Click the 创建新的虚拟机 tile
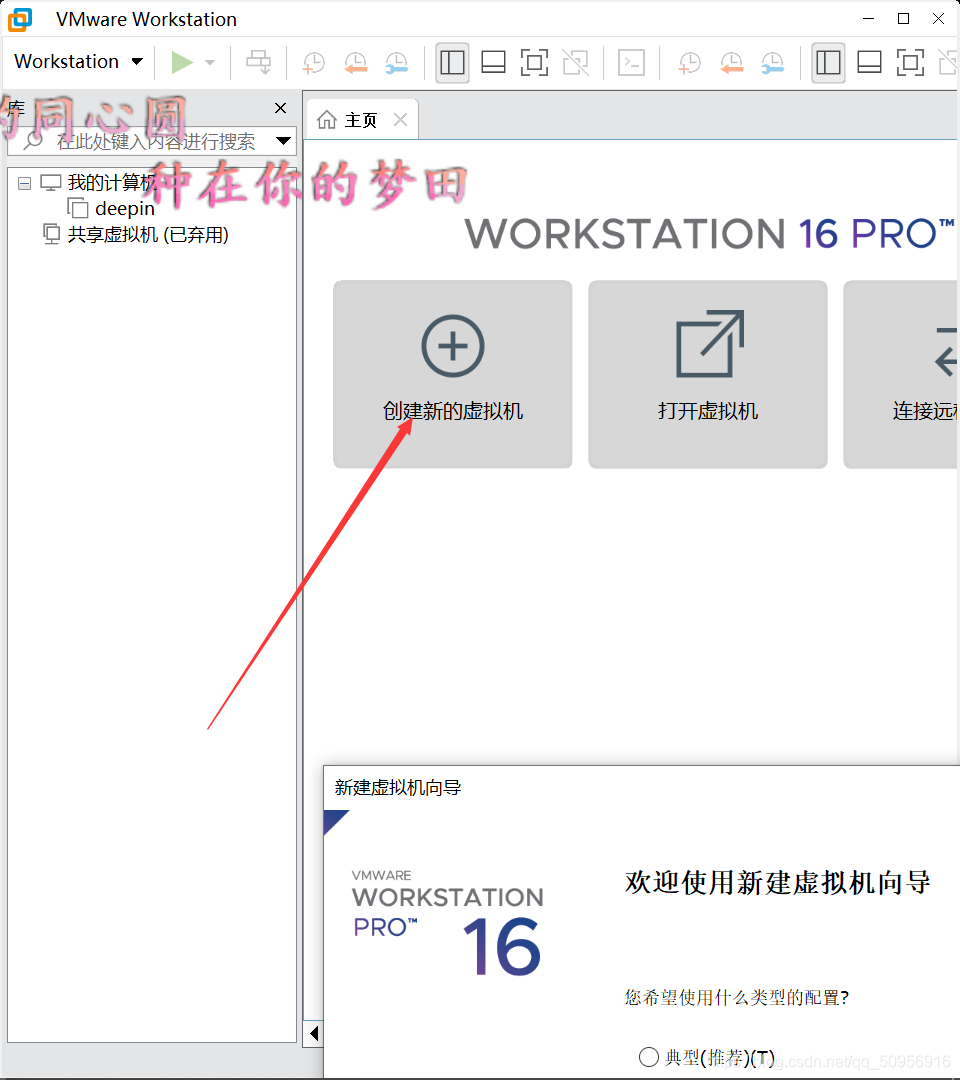Viewport: 960px width, 1080px height. click(x=452, y=374)
